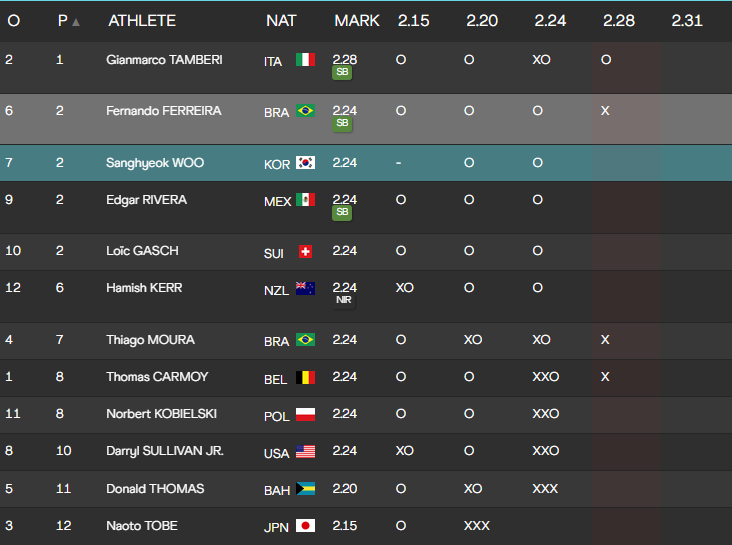The height and width of the screenshot is (545, 732).
Task: Open Donald THOMAS athlete profile
Action: tap(155, 488)
